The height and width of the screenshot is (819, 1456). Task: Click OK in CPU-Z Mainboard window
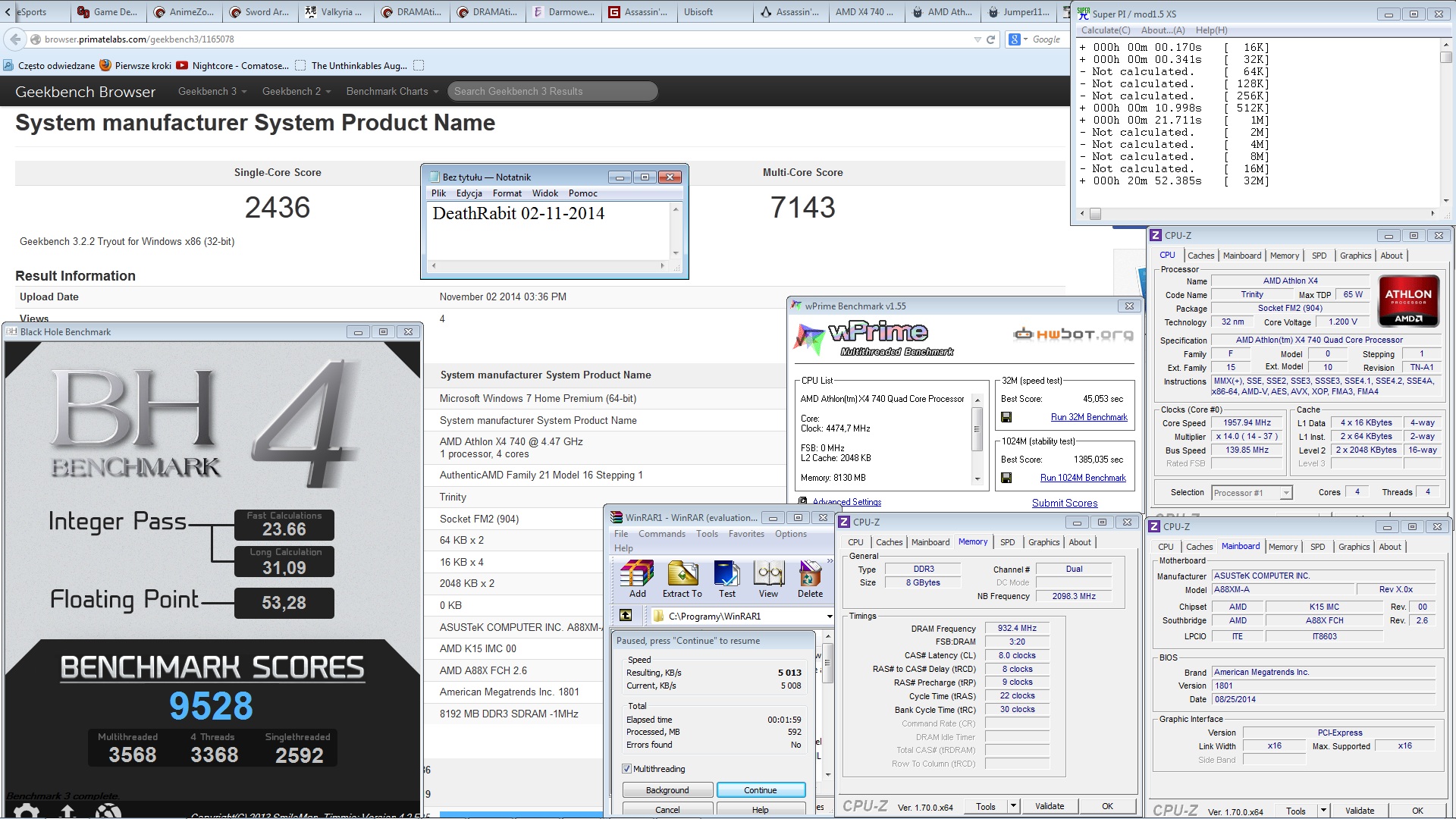1417,811
